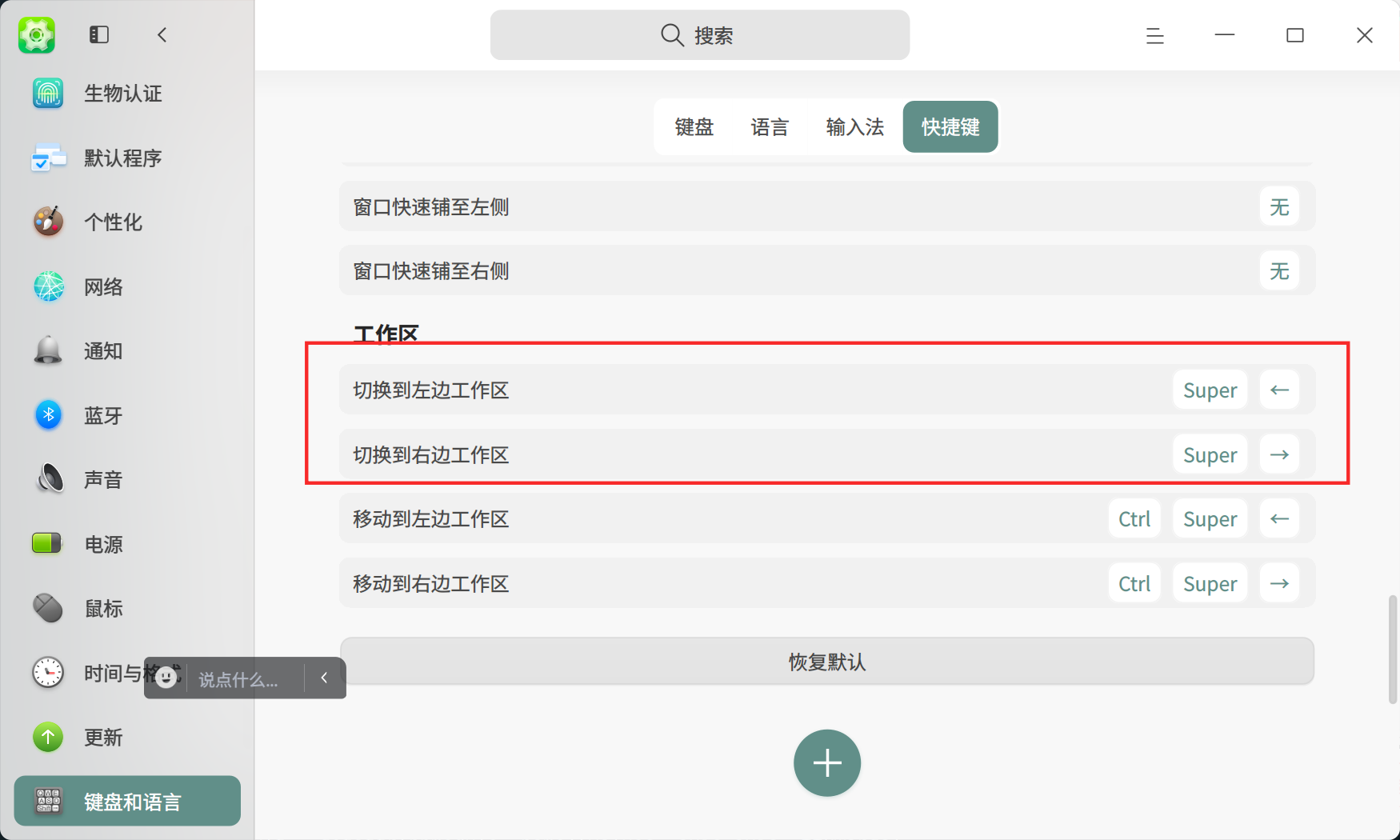Click right arrow key of 切换到右边工作区
The width and height of the screenshot is (1400, 840).
(x=1279, y=454)
